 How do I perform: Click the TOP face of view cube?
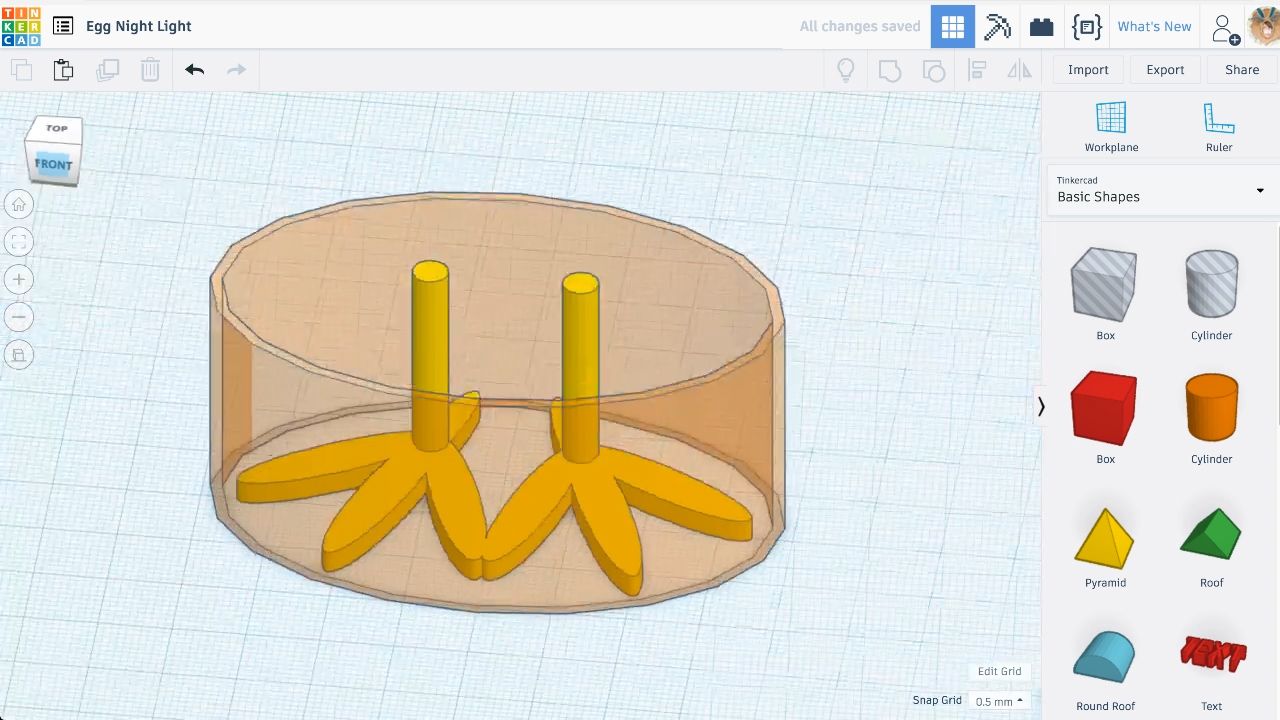[x=57, y=128]
